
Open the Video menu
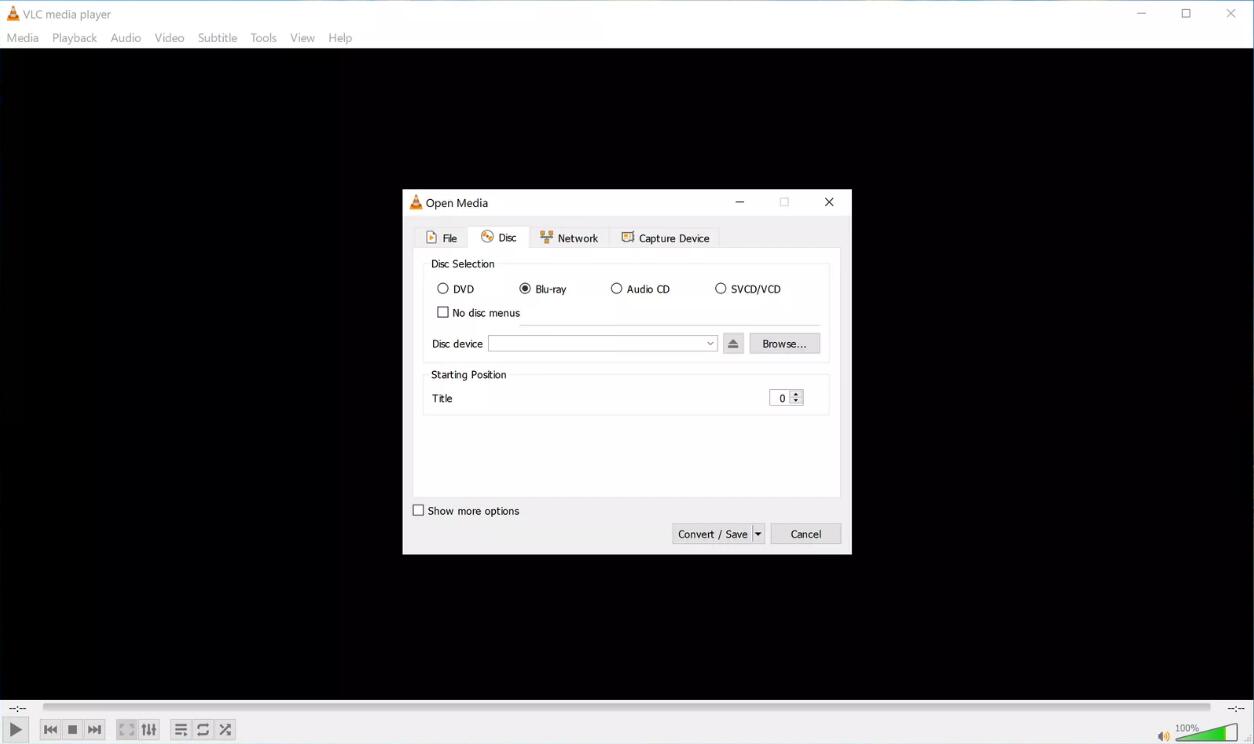click(170, 38)
